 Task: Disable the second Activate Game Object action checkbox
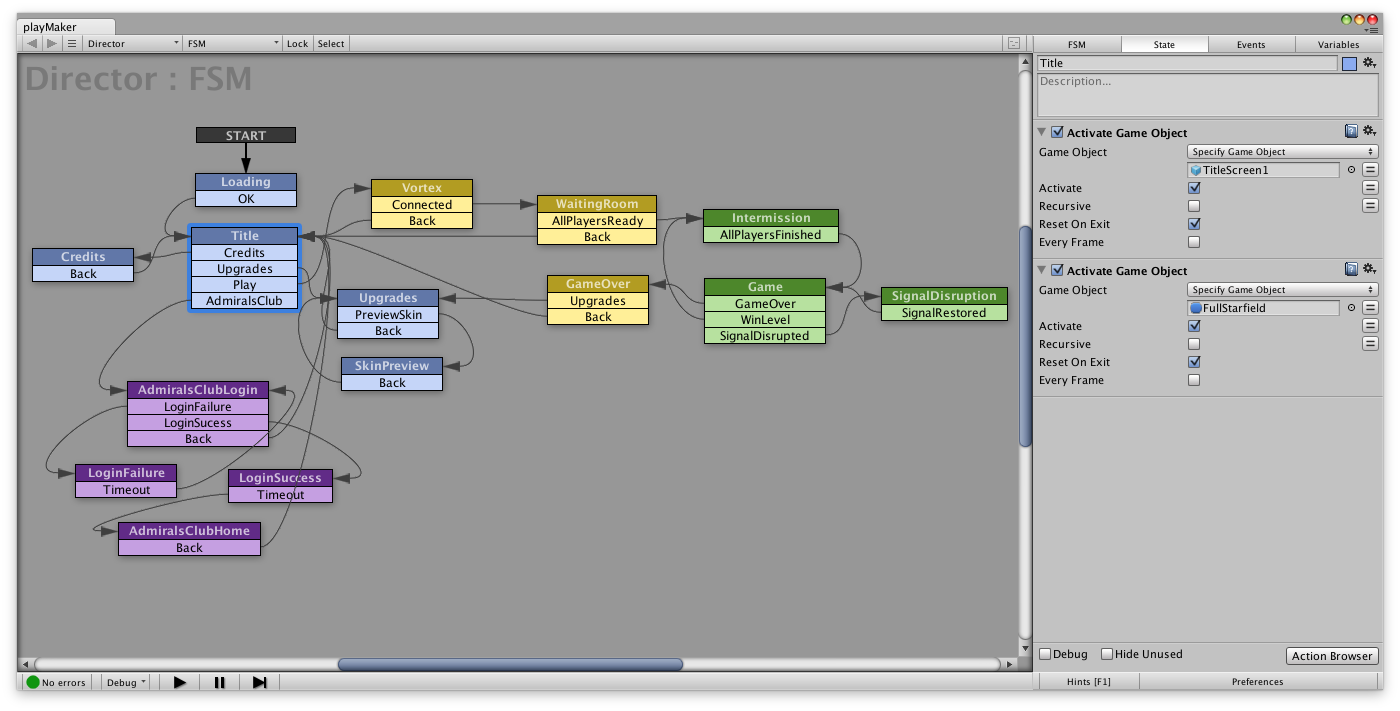(1057, 270)
